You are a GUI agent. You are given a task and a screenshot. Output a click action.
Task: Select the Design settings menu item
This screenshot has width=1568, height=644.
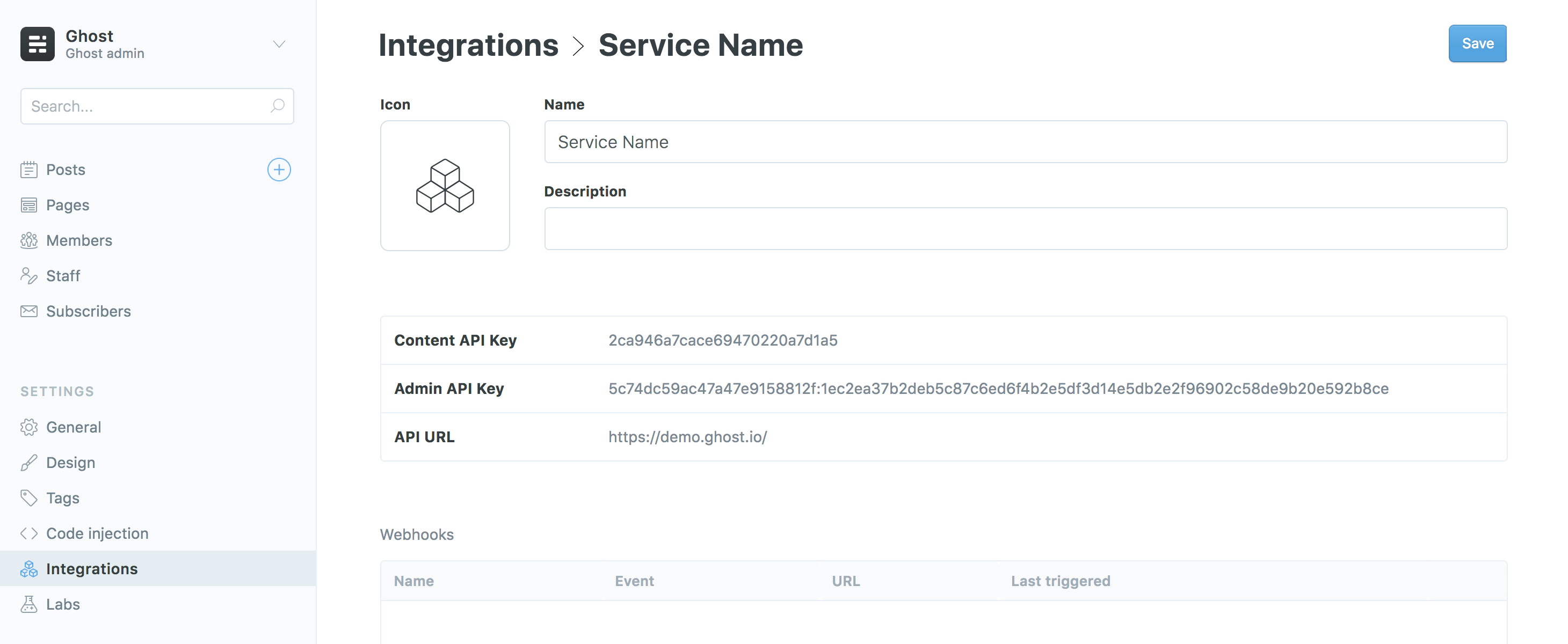[x=70, y=462]
